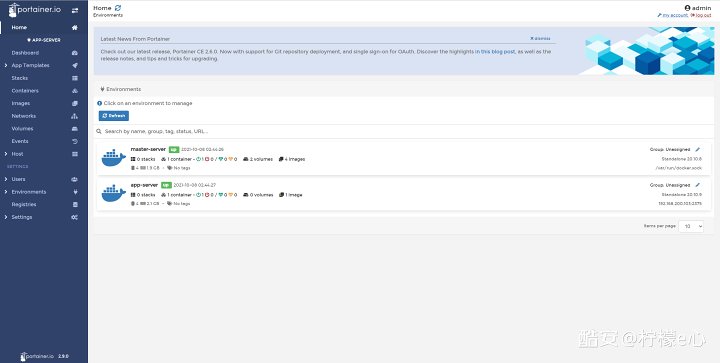
Task: Click the log out link
Action: pyautogui.click(x=701, y=15)
